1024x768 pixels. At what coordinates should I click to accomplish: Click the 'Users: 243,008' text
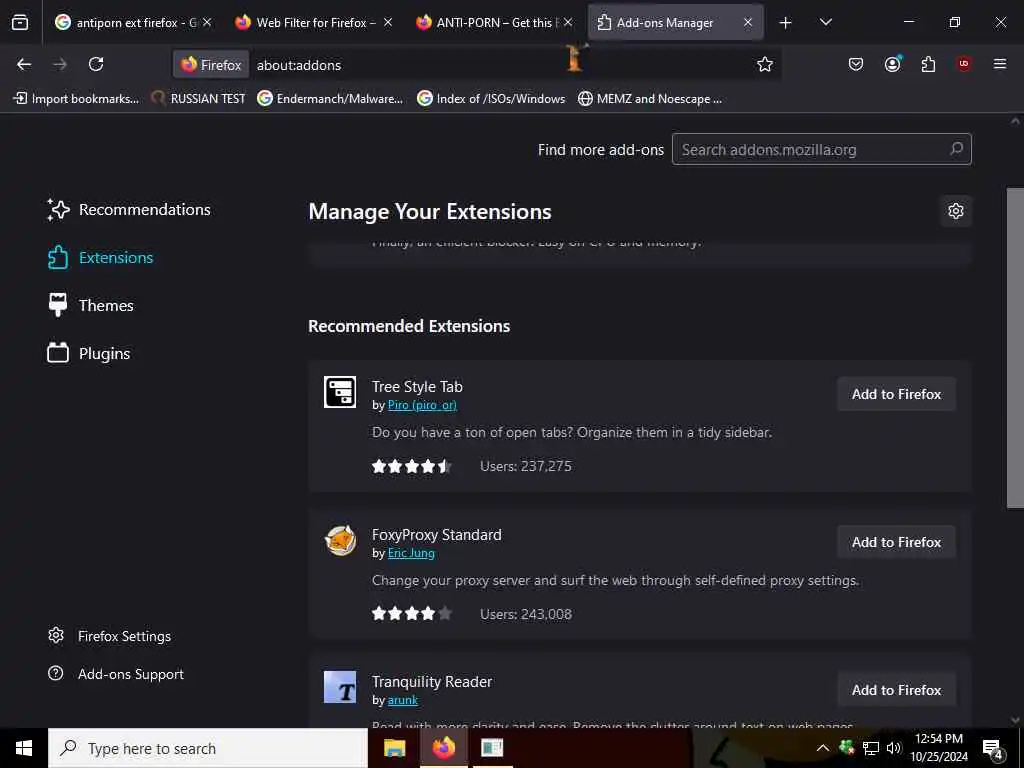pyautogui.click(x=525, y=614)
